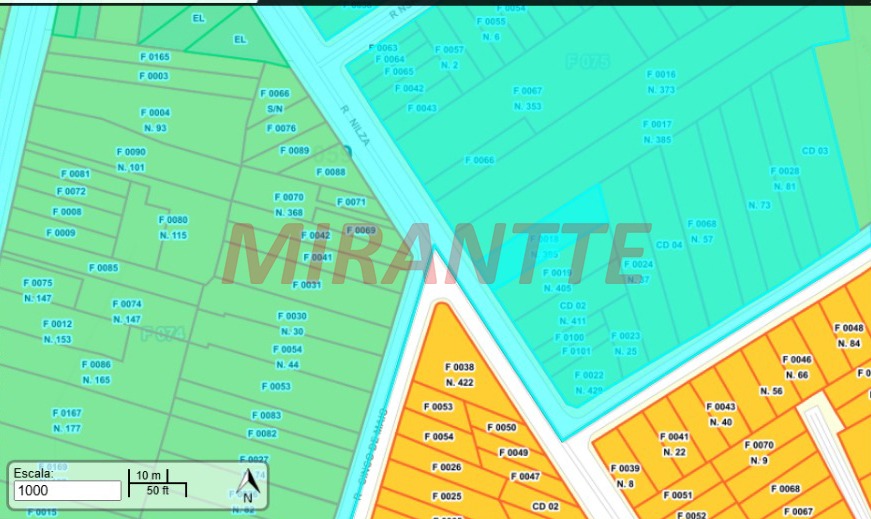Click the Escala scale input field

pyautogui.click(x=68, y=491)
